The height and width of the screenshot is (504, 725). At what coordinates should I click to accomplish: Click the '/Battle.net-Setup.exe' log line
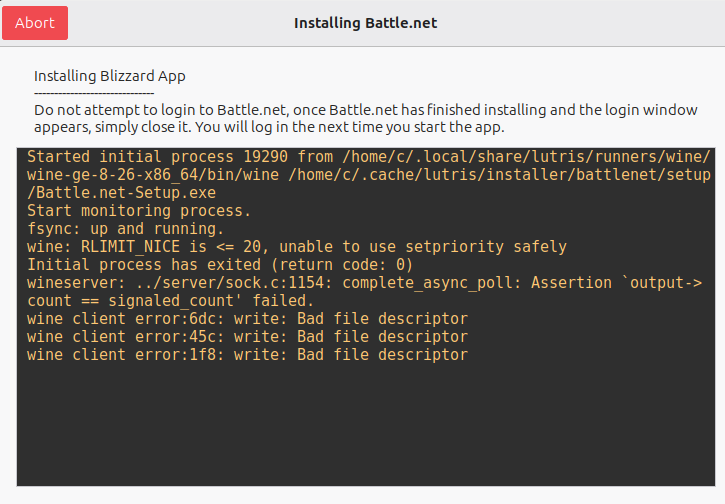coord(122,193)
